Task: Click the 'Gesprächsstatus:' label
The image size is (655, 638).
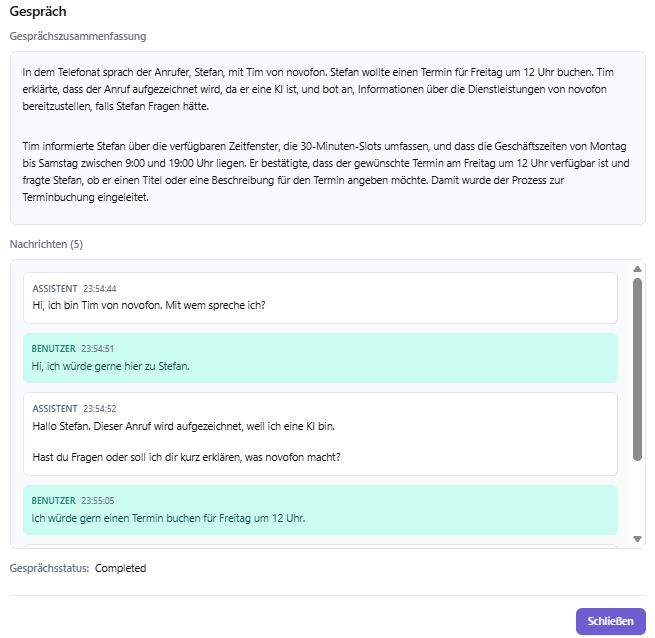Action: click(x=50, y=568)
